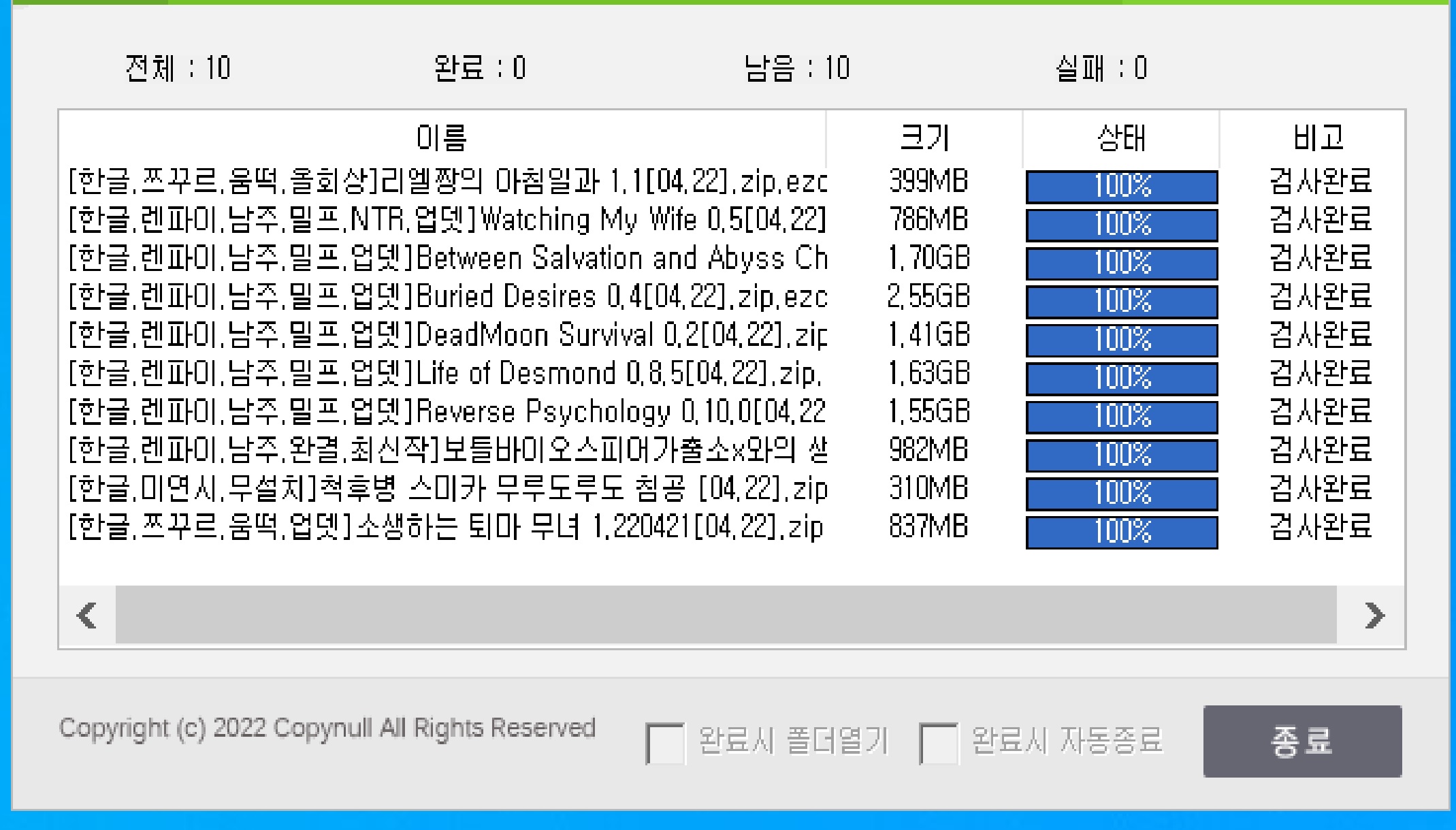This screenshot has width=1456, height=830.
Task: Click the scroll right arrow
Action: pos(1374,616)
